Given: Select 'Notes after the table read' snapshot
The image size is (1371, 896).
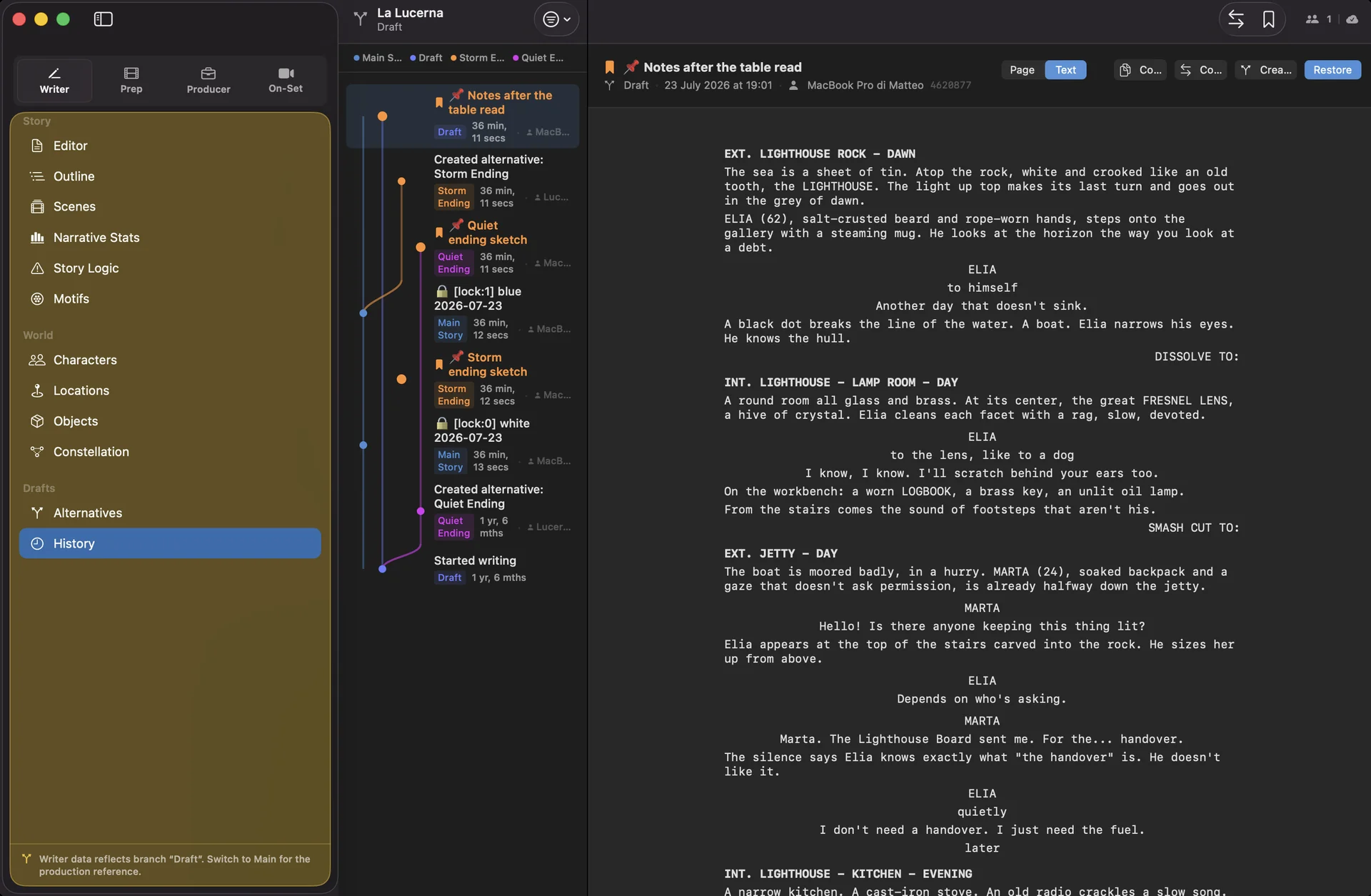Looking at the screenshot, I should click(463, 116).
